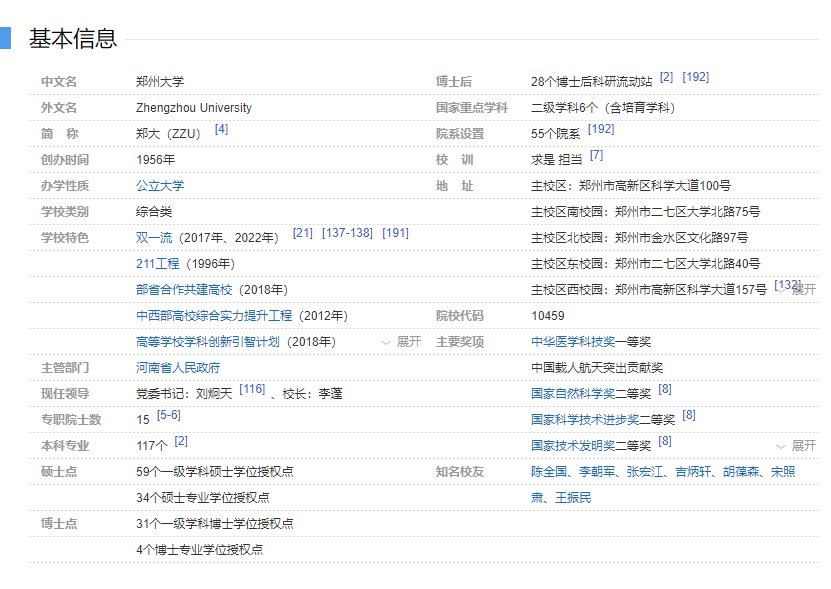831x589 pixels.
Task: Expand the 学校特色 list
Action: (x=402, y=342)
